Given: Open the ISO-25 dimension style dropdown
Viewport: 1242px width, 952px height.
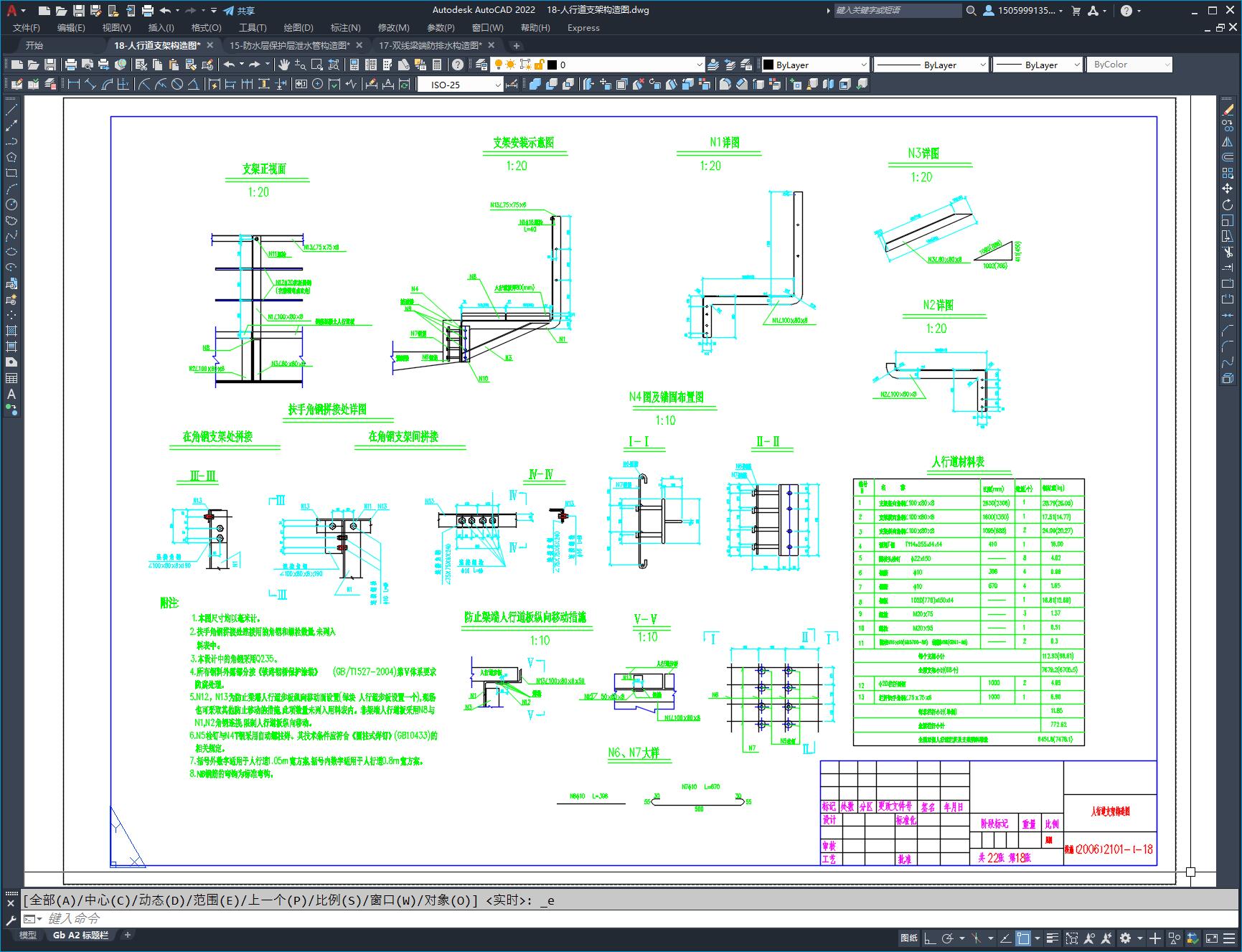Looking at the screenshot, I should tap(460, 85).
